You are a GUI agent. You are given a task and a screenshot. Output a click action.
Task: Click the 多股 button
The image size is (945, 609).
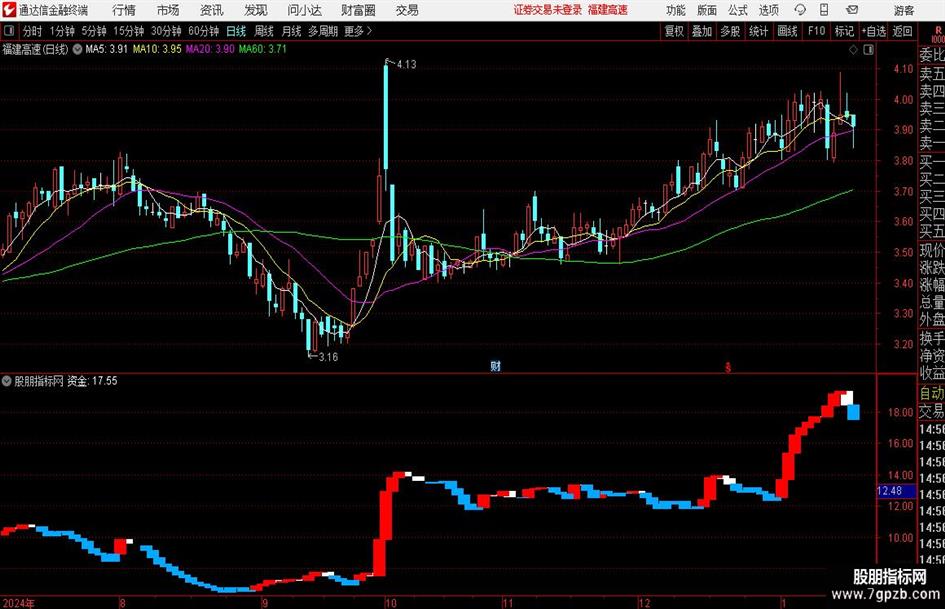click(730, 31)
